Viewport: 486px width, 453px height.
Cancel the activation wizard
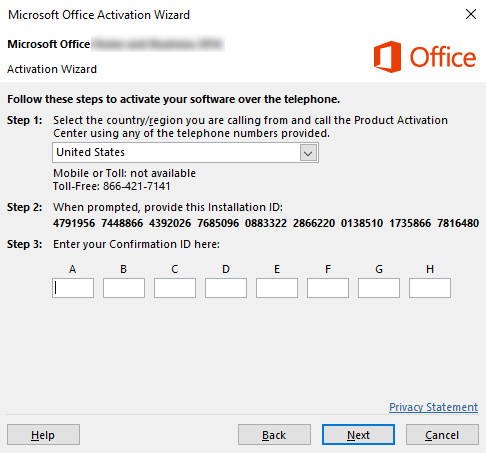tap(442, 435)
